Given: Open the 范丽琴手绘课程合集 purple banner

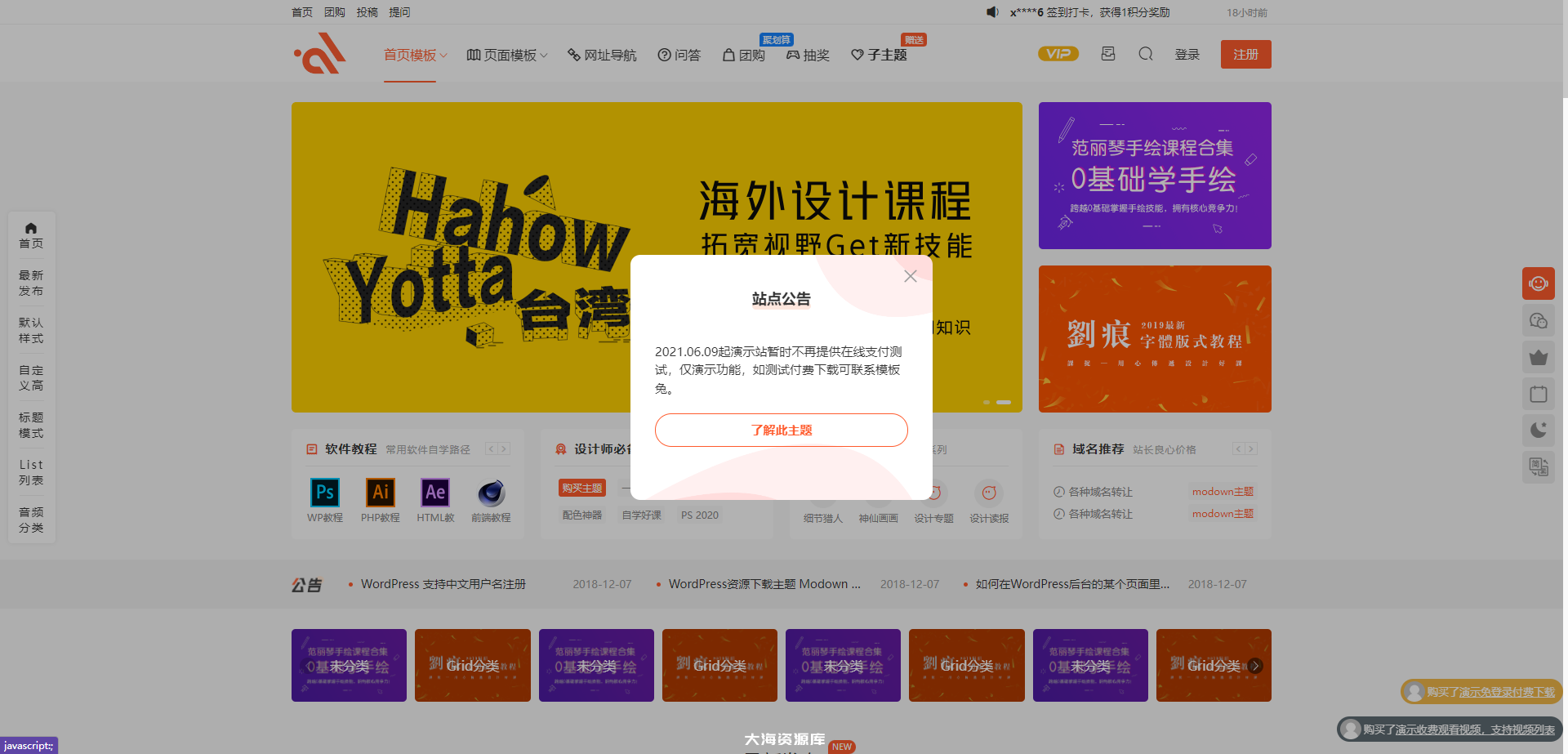Looking at the screenshot, I should tap(1155, 176).
